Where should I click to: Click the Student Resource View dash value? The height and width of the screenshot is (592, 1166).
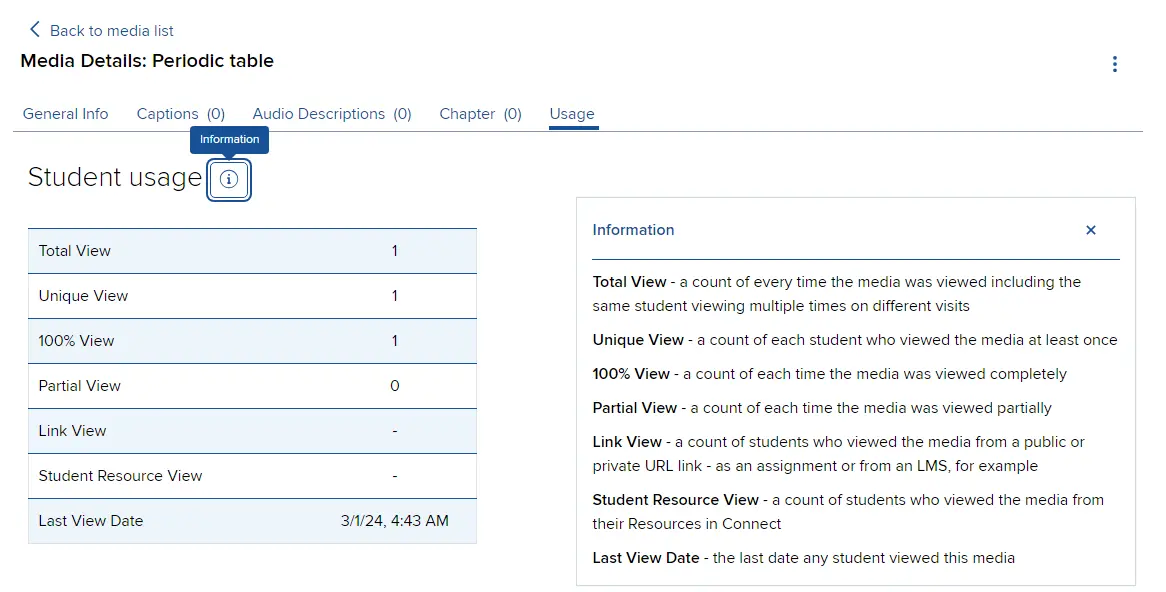(x=395, y=476)
